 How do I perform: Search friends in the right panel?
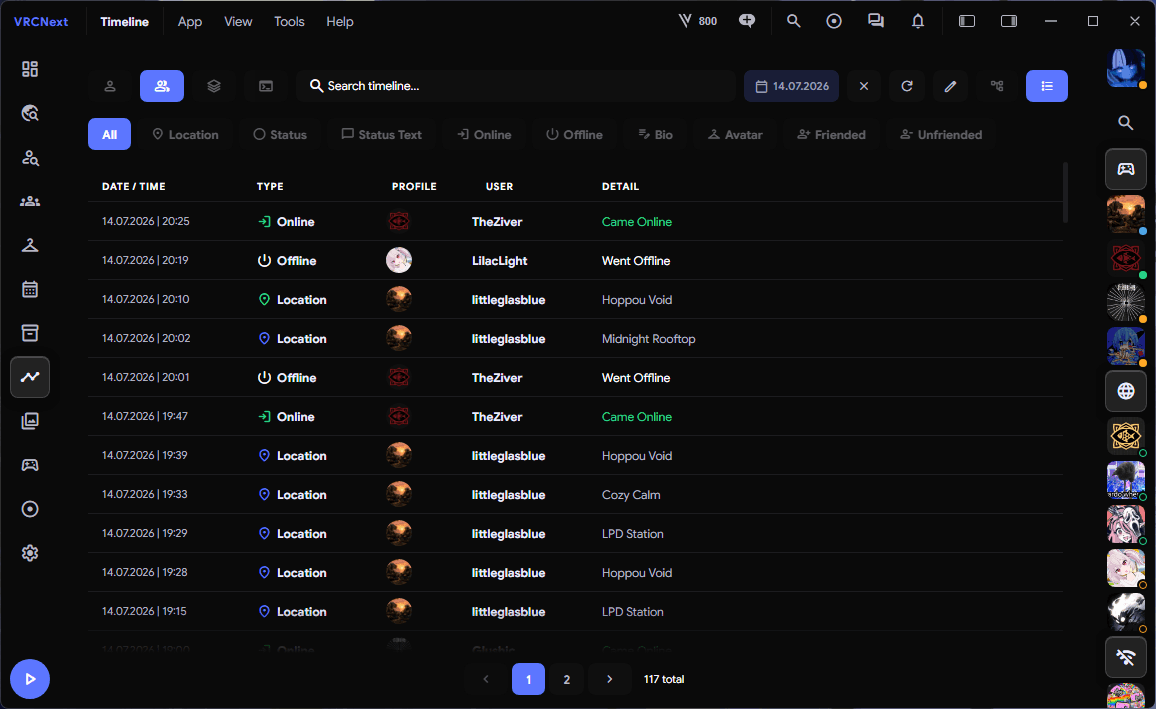click(x=1125, y=123)
